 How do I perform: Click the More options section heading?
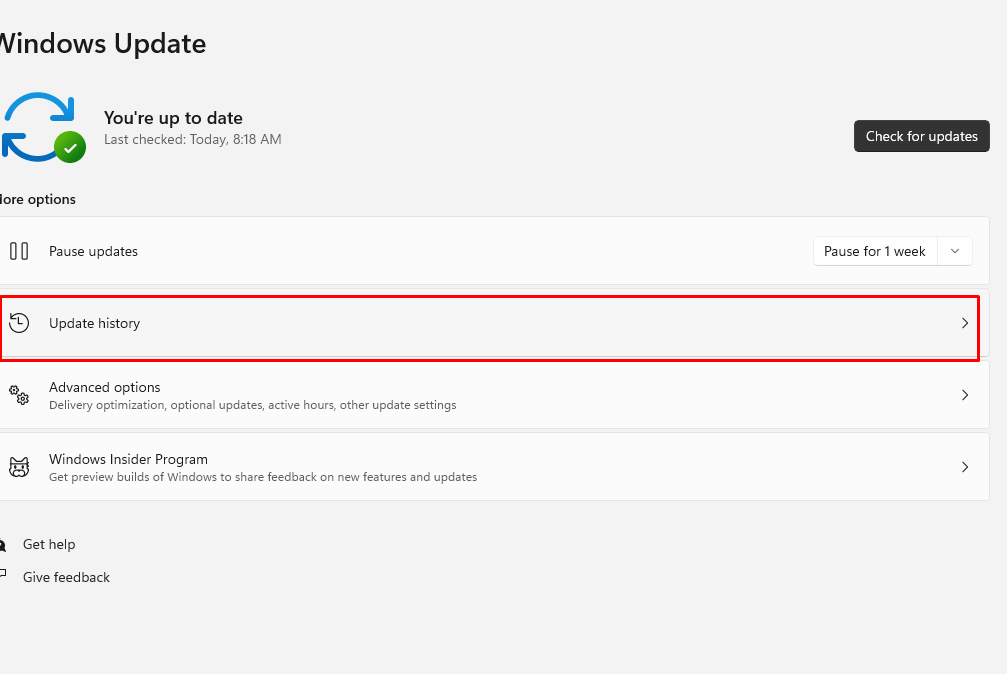[x=37, y=199]
